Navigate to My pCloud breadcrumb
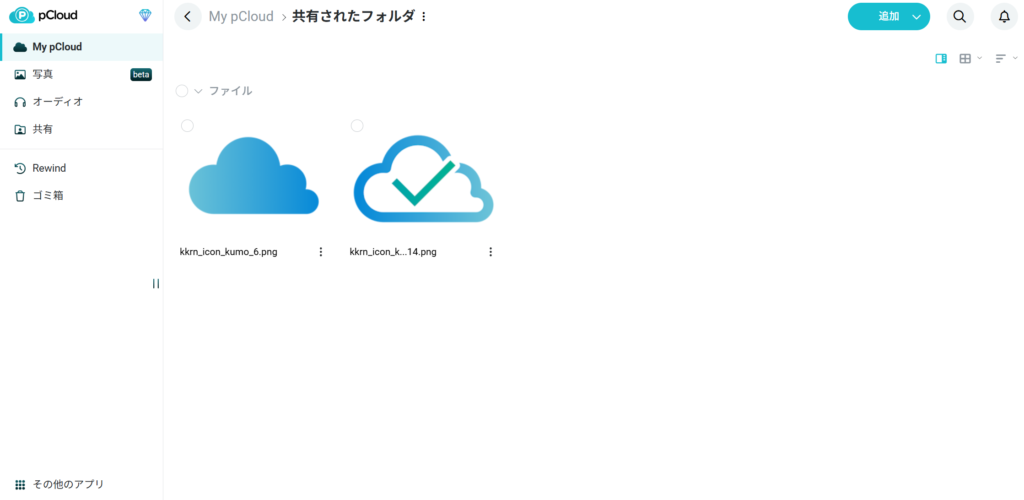 coord(240,17)
